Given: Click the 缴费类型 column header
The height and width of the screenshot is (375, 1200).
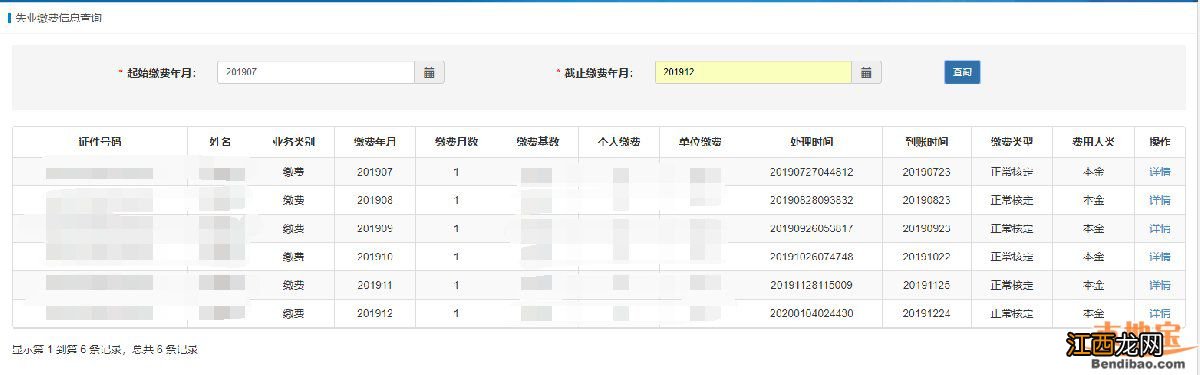Looking at the screenshot, I should click(1011, 142).
